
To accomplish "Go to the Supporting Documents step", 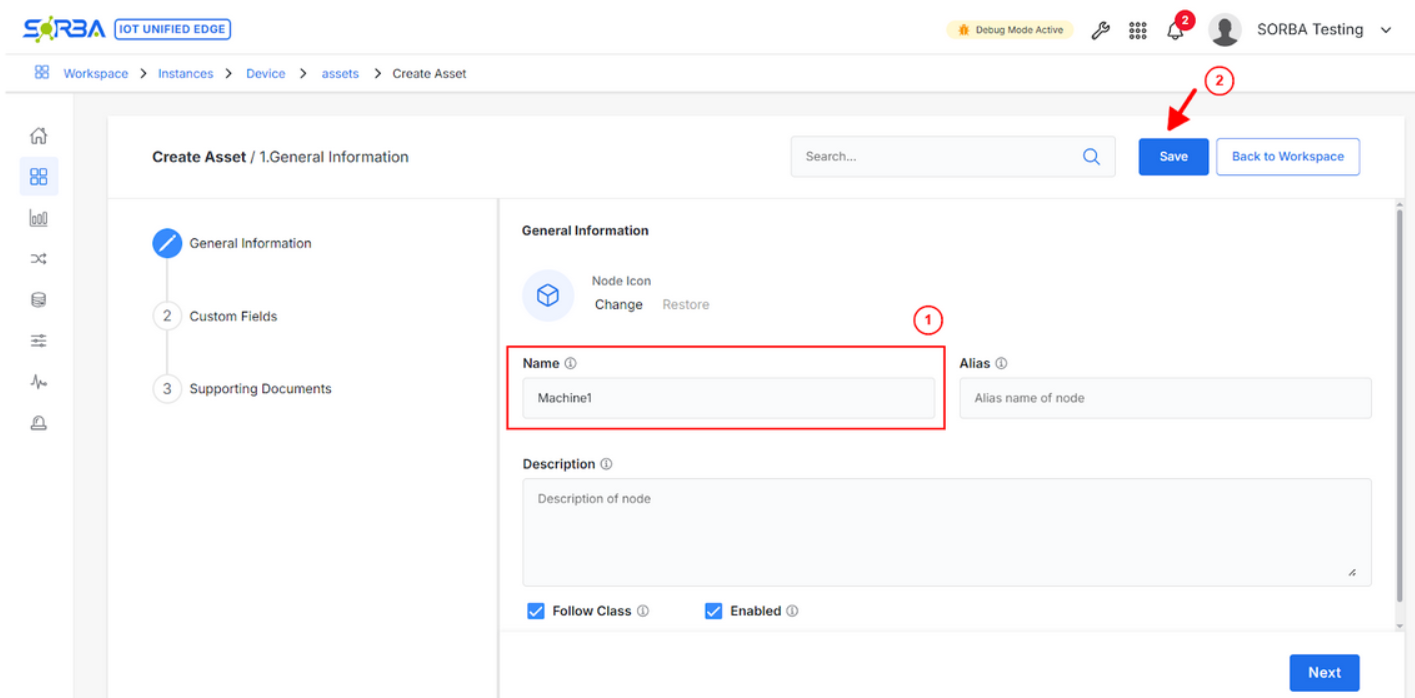I will 260,389.
